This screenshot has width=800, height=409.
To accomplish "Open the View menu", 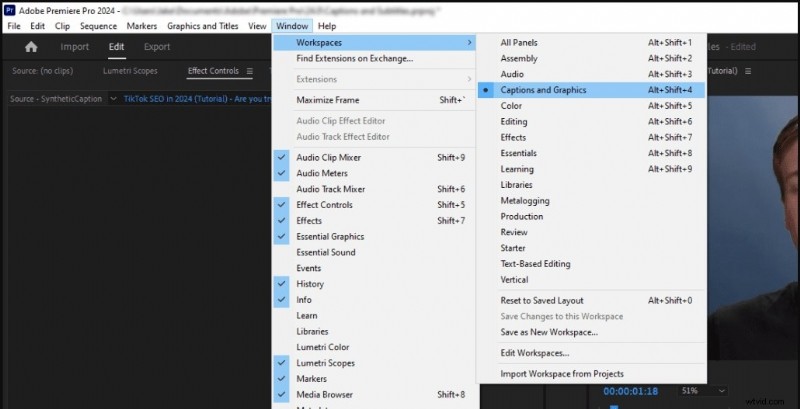I will point(257,26).
